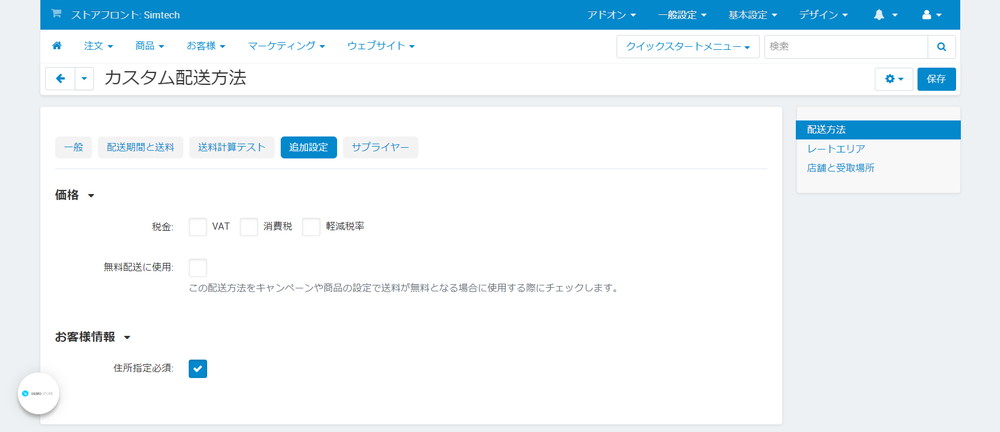The image size is (1000, 432).
Task: Go back with the left arrow button
Action: (61, 78)
